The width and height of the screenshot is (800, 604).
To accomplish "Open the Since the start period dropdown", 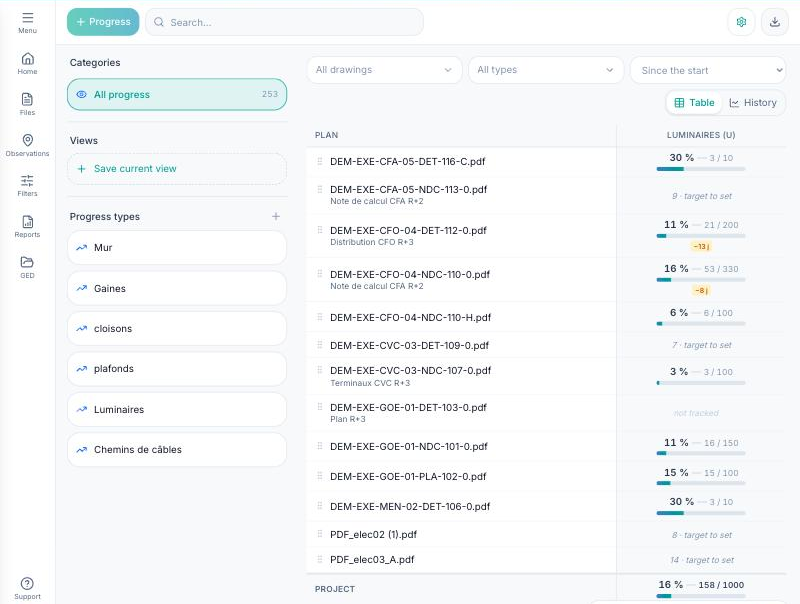I will click(x=708, y=70).
